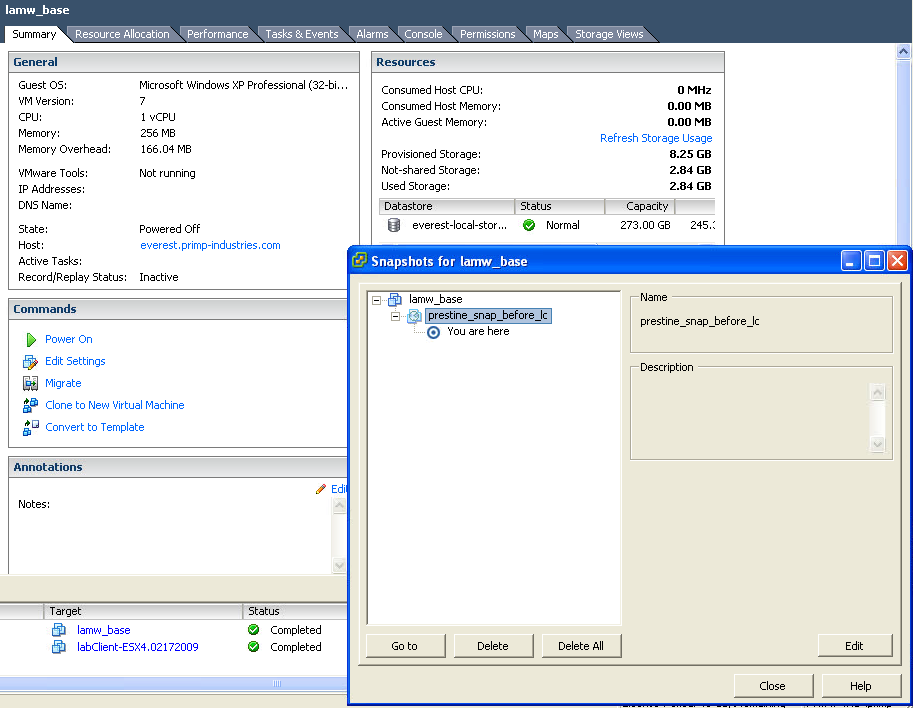This screenshot has width=913, height=708.
Task: Click the lamw_base task target VM icon
Action: [59, 630]
